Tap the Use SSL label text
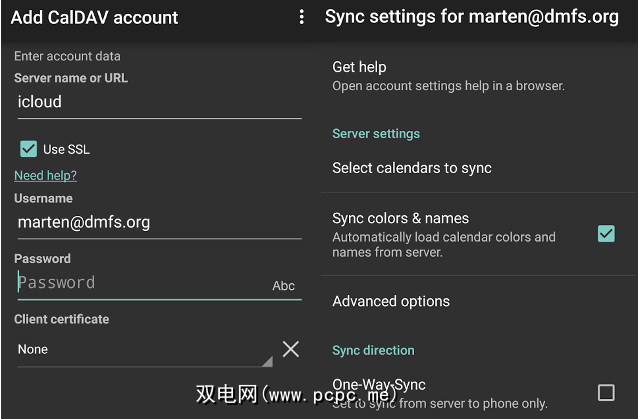This screenshot has height=419, width=640. pos(66,150)
